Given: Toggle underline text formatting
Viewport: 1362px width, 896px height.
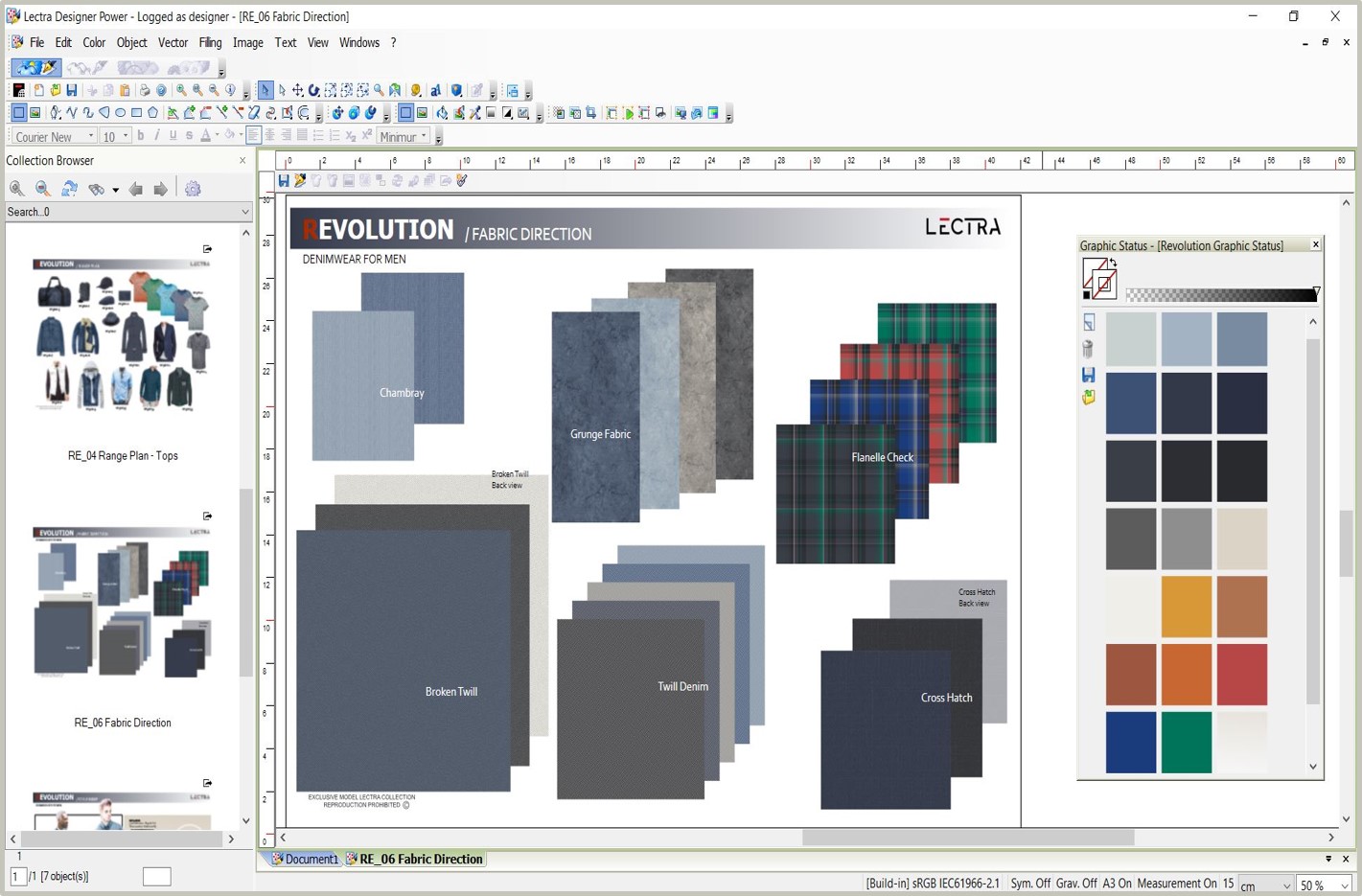Looking at the screenshot, I should click(173, 136).
